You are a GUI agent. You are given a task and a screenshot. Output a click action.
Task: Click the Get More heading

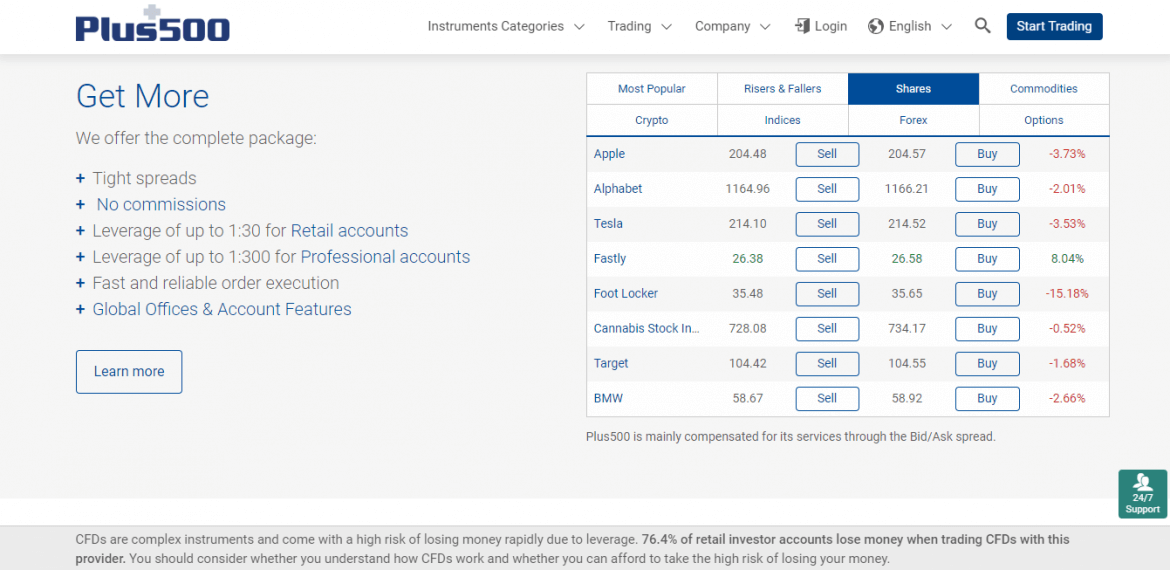(143, 96)
